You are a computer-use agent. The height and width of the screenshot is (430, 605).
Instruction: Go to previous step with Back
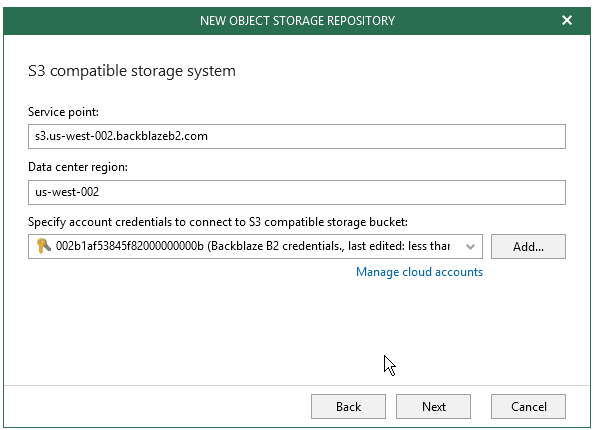pyautogui.click(x=348, y=406)
